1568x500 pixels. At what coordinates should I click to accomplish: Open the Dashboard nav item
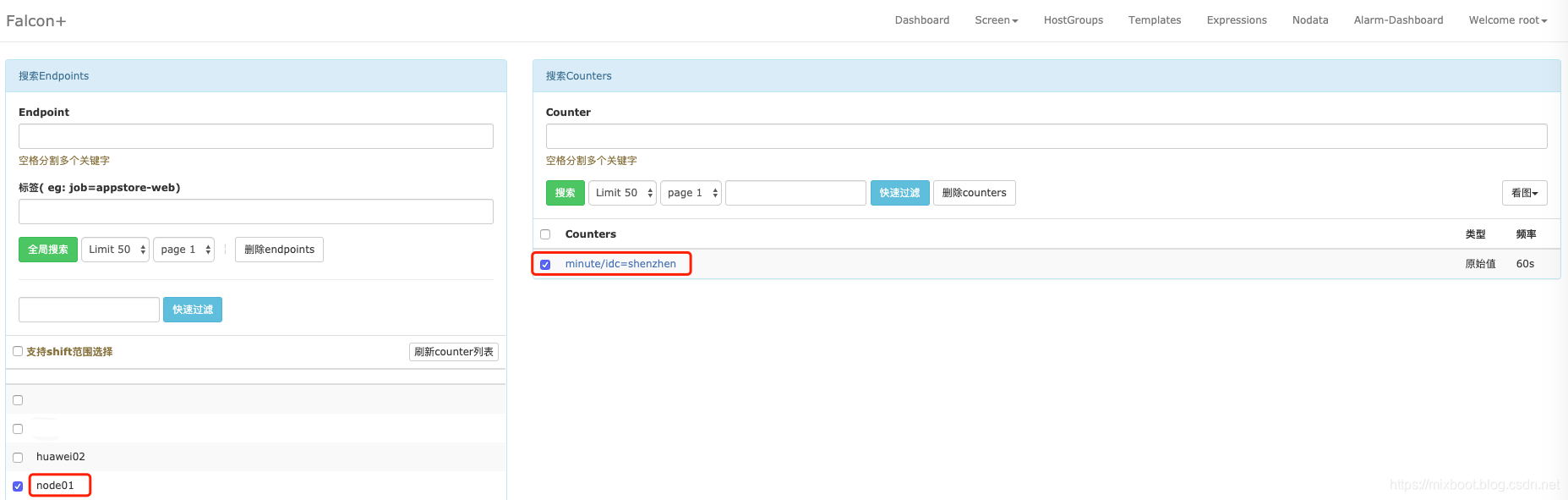coord(921,20)
